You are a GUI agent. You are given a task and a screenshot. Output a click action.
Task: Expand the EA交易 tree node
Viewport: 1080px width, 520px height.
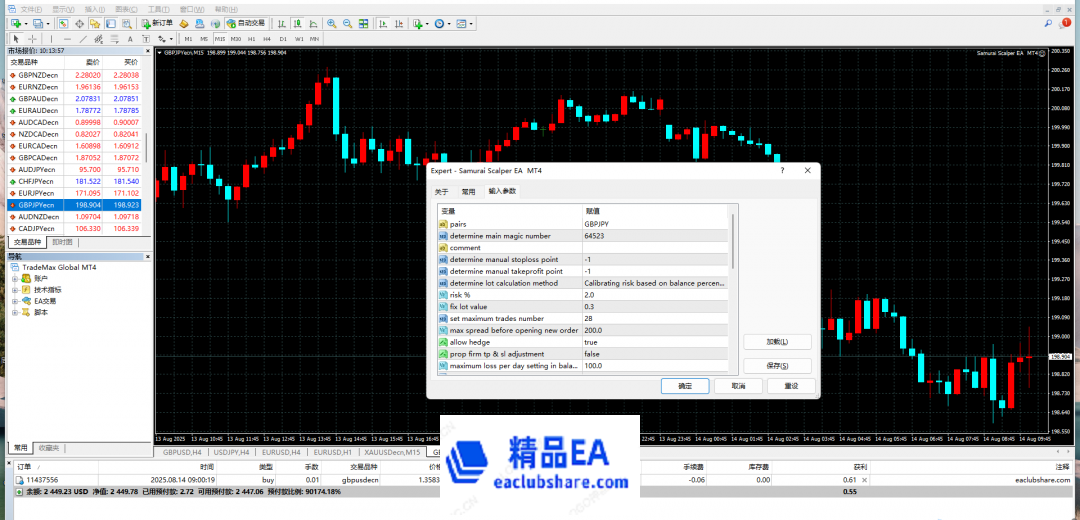15,300
